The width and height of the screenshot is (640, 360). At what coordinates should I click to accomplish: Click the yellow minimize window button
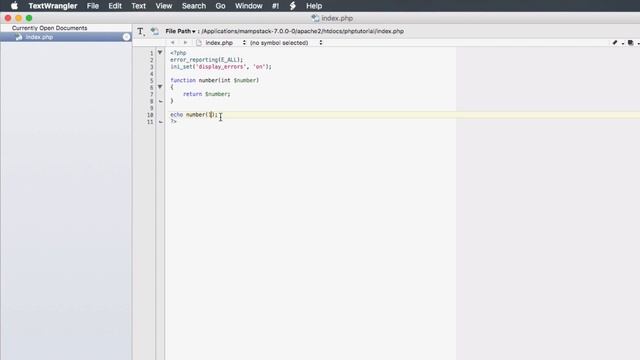pos(18,18)
